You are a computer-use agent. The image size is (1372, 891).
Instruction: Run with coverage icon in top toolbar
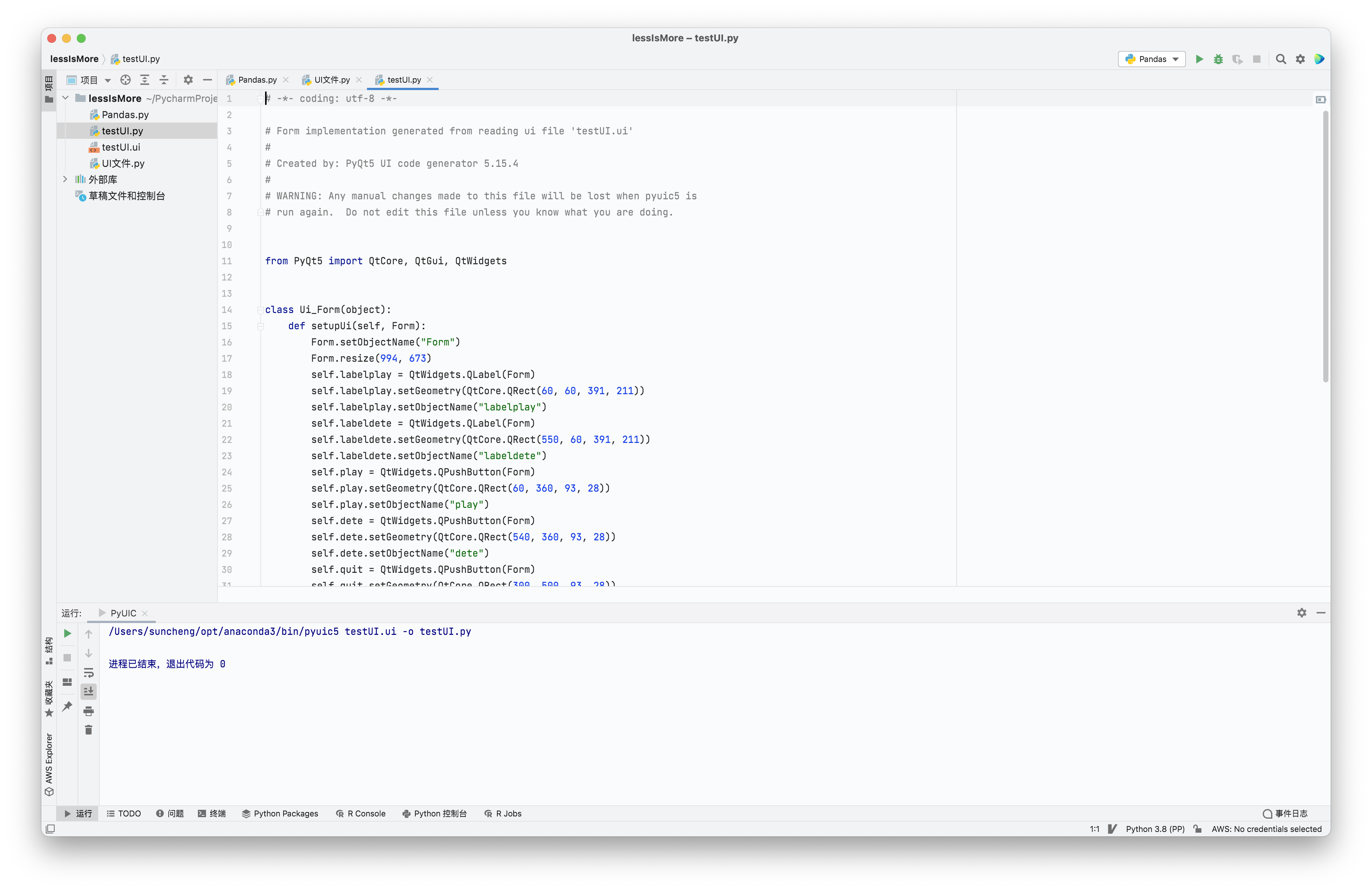coord(1237,59)
